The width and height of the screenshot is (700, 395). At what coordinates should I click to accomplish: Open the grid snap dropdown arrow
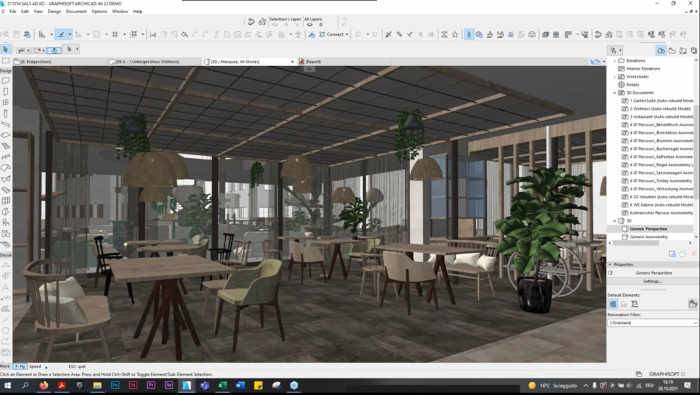[124, 34]
